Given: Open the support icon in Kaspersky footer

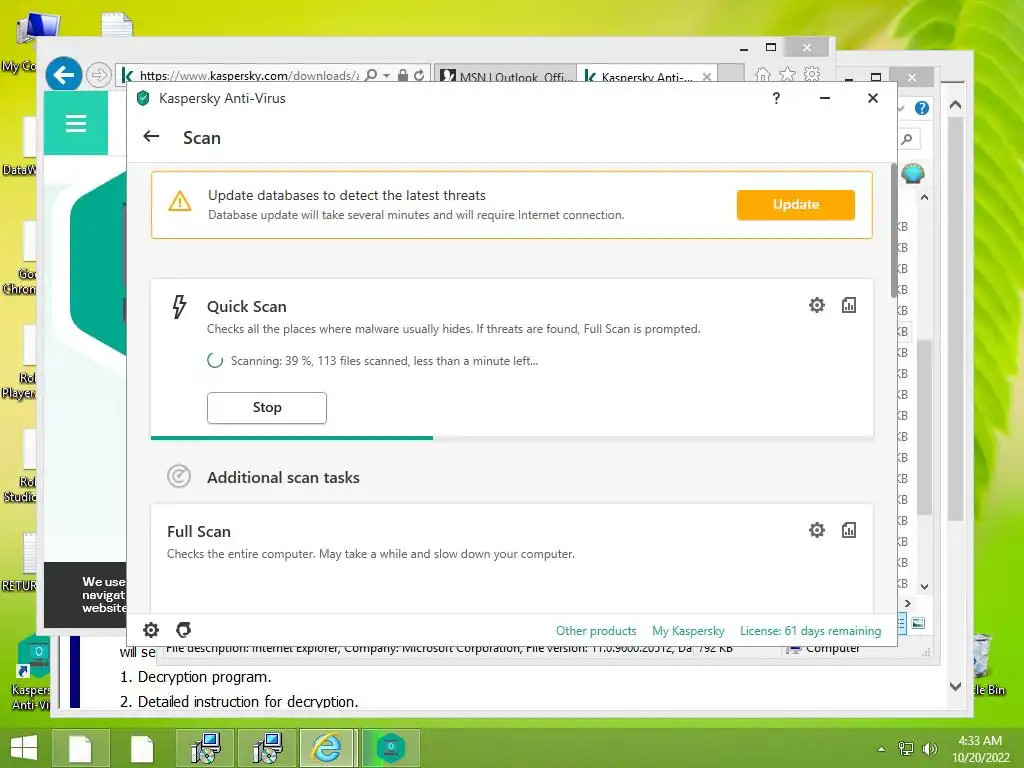Looking at the screenshot, I should (184, 630).
